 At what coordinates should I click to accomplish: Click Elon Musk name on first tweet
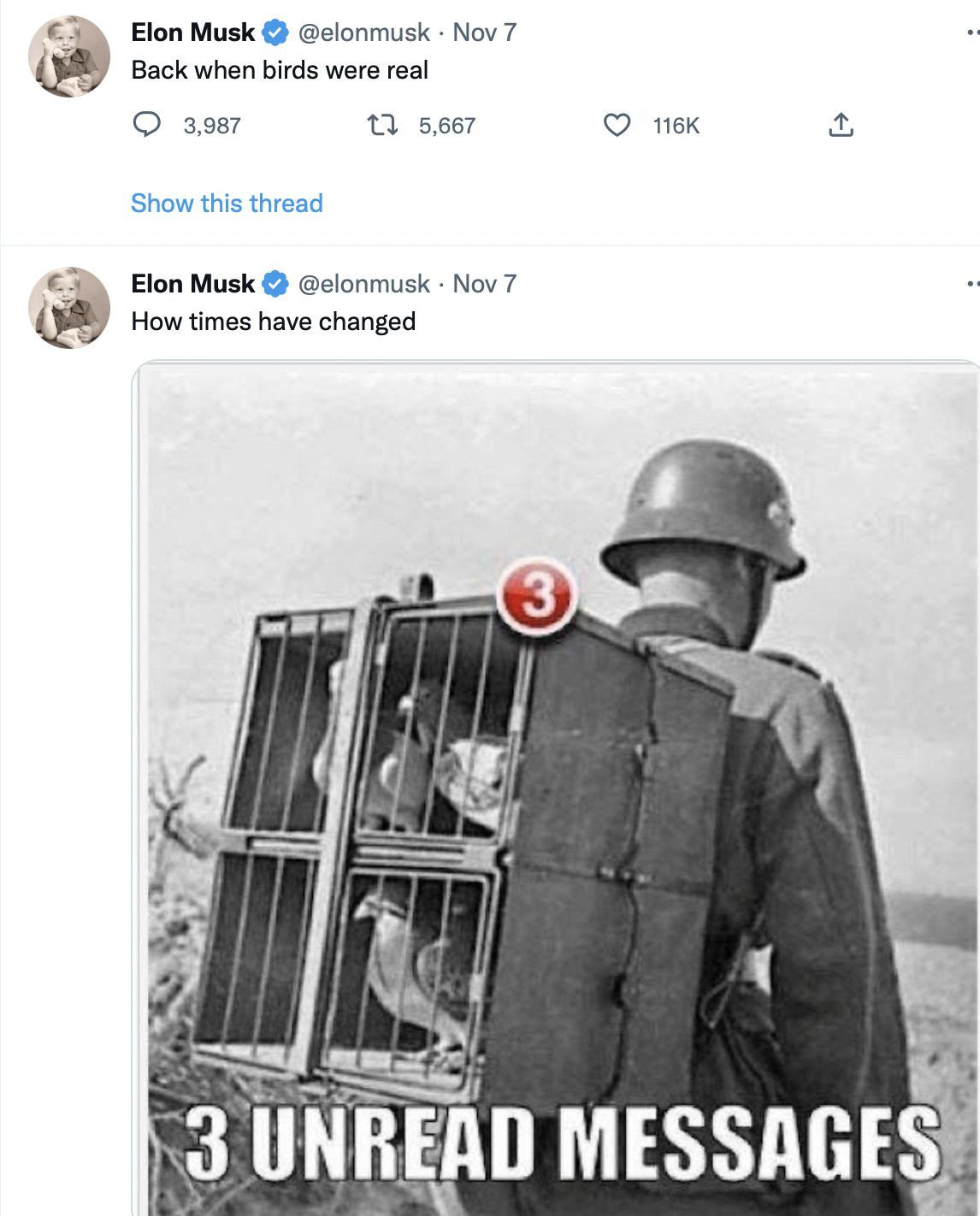[192, 32]
